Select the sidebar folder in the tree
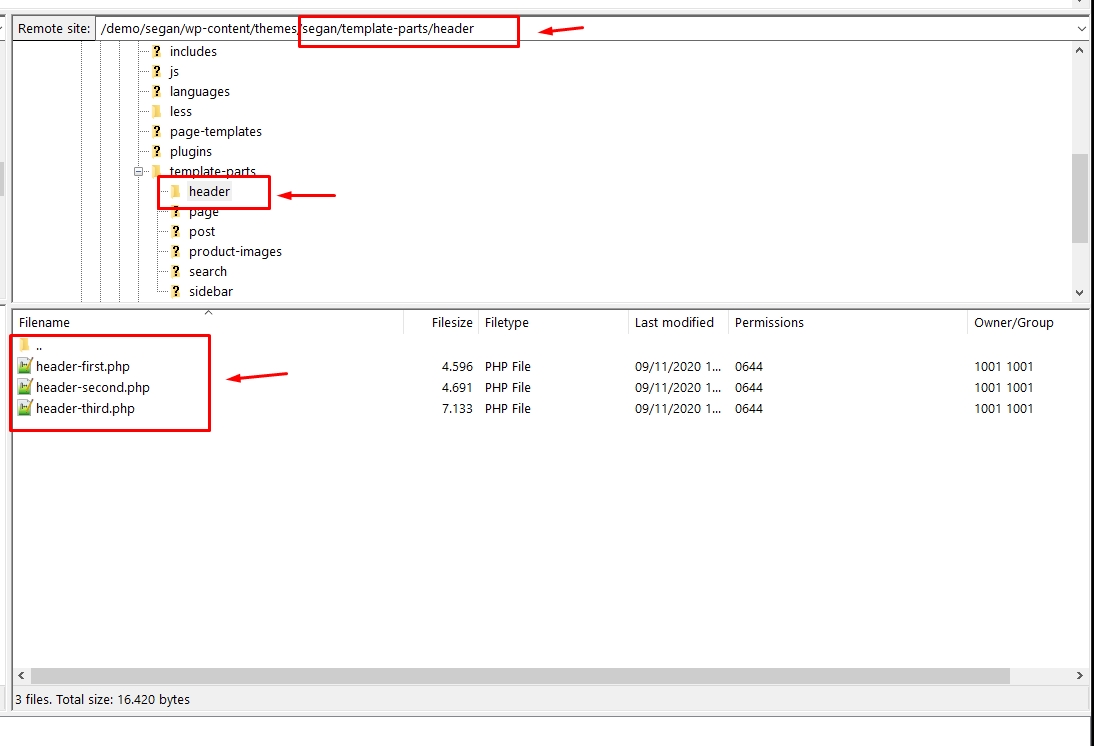Image resolution: width=1094 pixels, height=746 pixels. pos(210,291)
